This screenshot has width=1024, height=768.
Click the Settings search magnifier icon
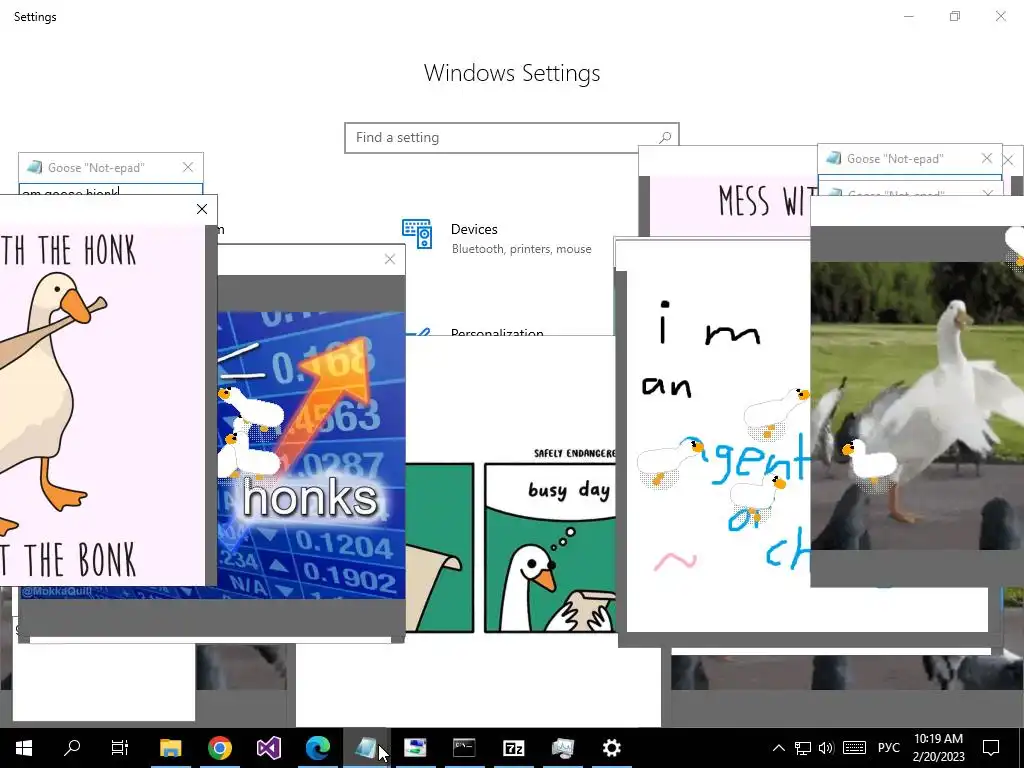(x=665, y=138)
